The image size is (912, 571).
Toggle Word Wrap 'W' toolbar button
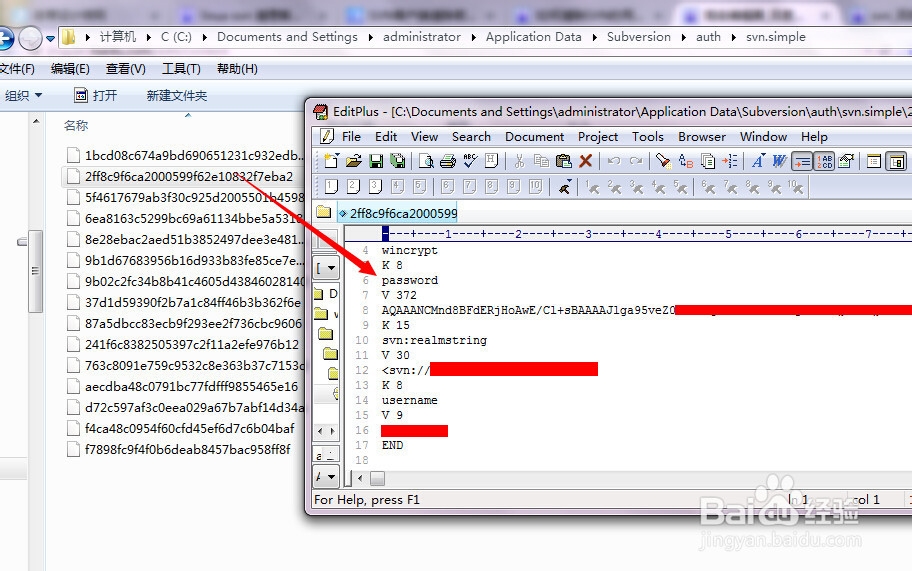coord(779,160)
